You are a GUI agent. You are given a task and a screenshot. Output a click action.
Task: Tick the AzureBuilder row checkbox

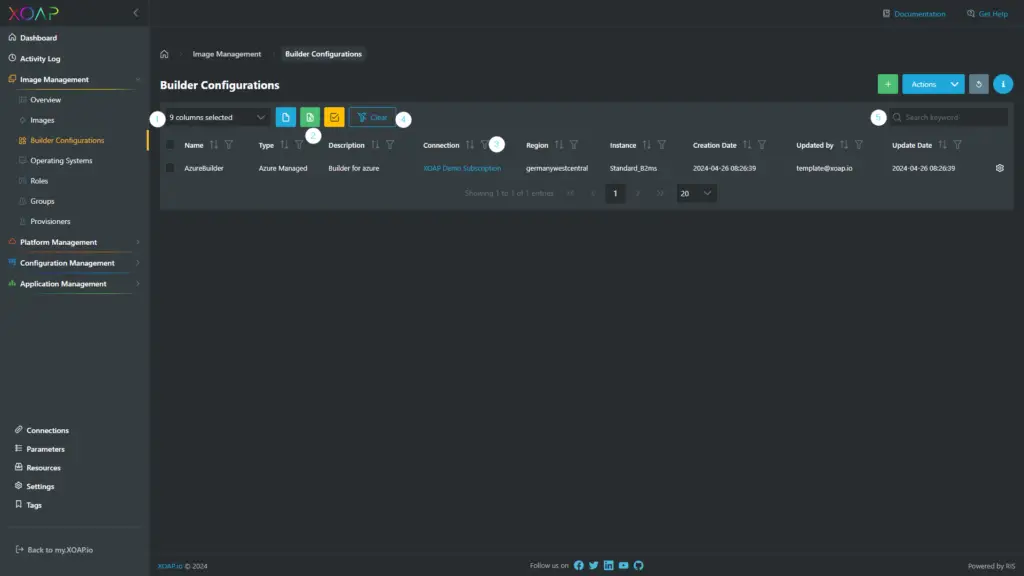170,168
